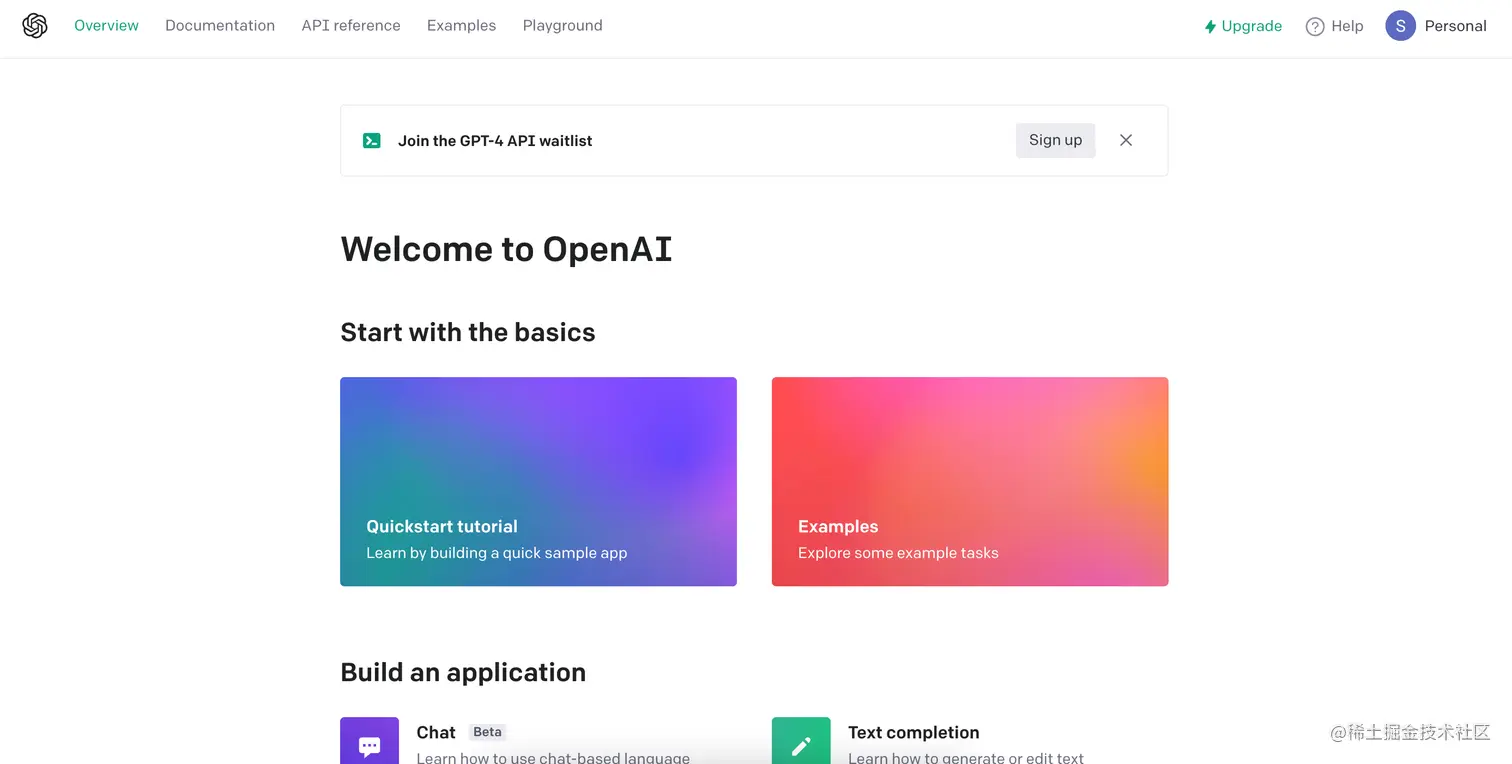Screen dimensions: 1512x764
Task: Click the Text completion heading
Action: click(913, 733)
